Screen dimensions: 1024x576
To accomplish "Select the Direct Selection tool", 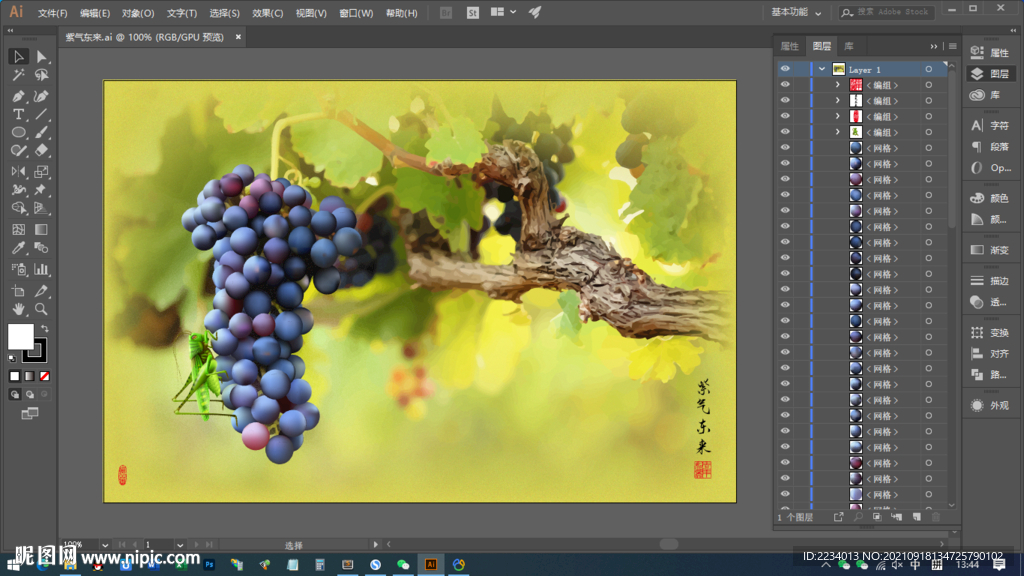I will pos(41,57).
